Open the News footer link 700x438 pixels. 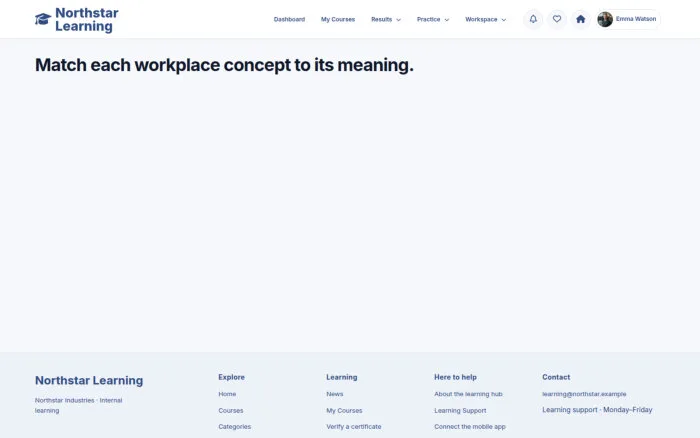[x=335, y=394]
